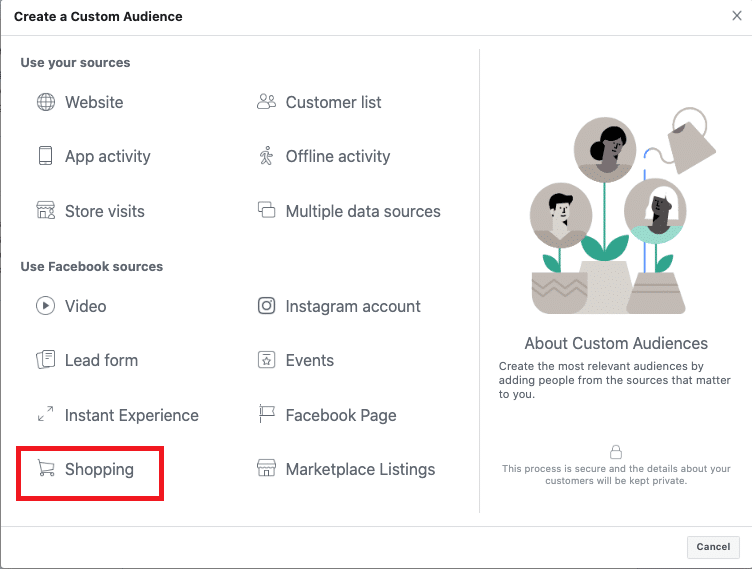The image size is (752, 569).
Task: Select Video as Facebook source
Action: coord(85,306)
